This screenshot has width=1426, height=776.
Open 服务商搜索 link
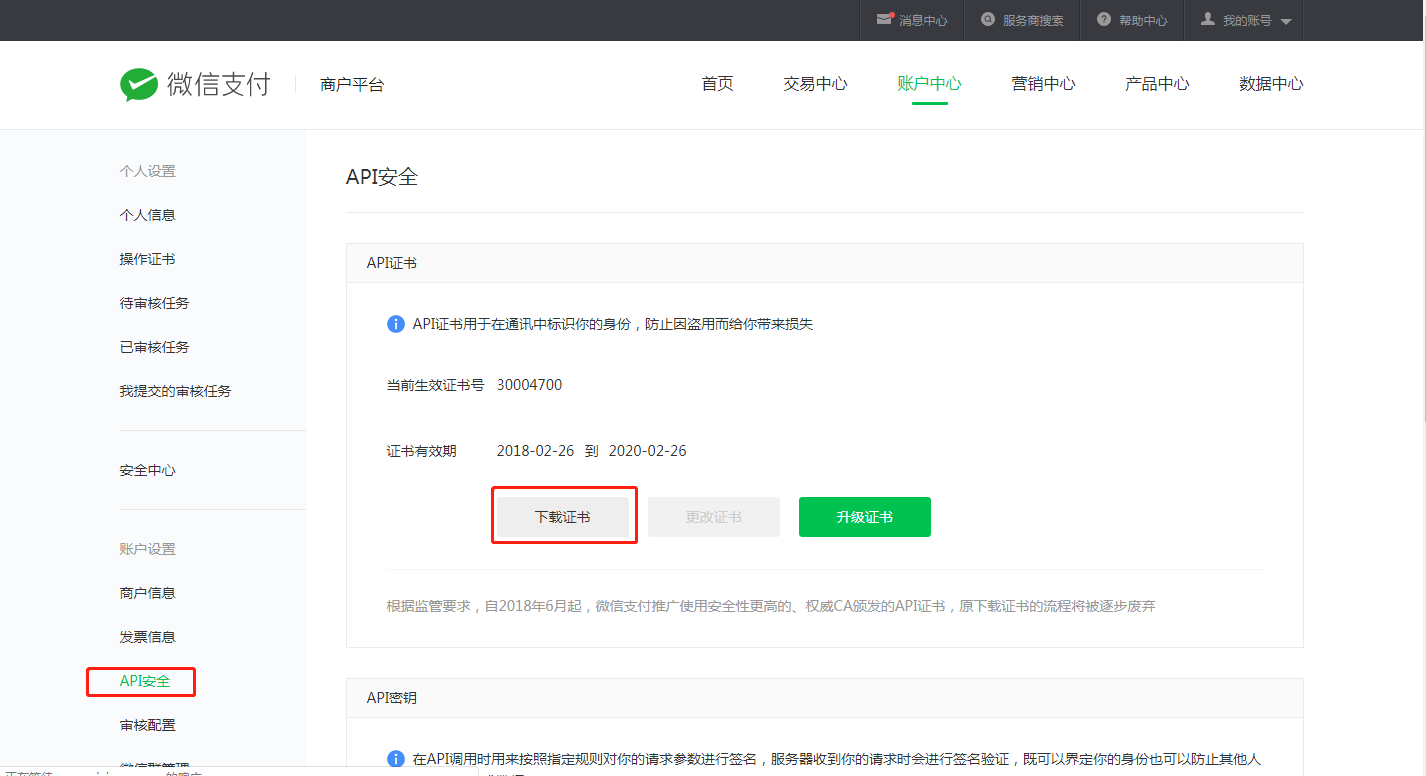(x=1033, y=20)
